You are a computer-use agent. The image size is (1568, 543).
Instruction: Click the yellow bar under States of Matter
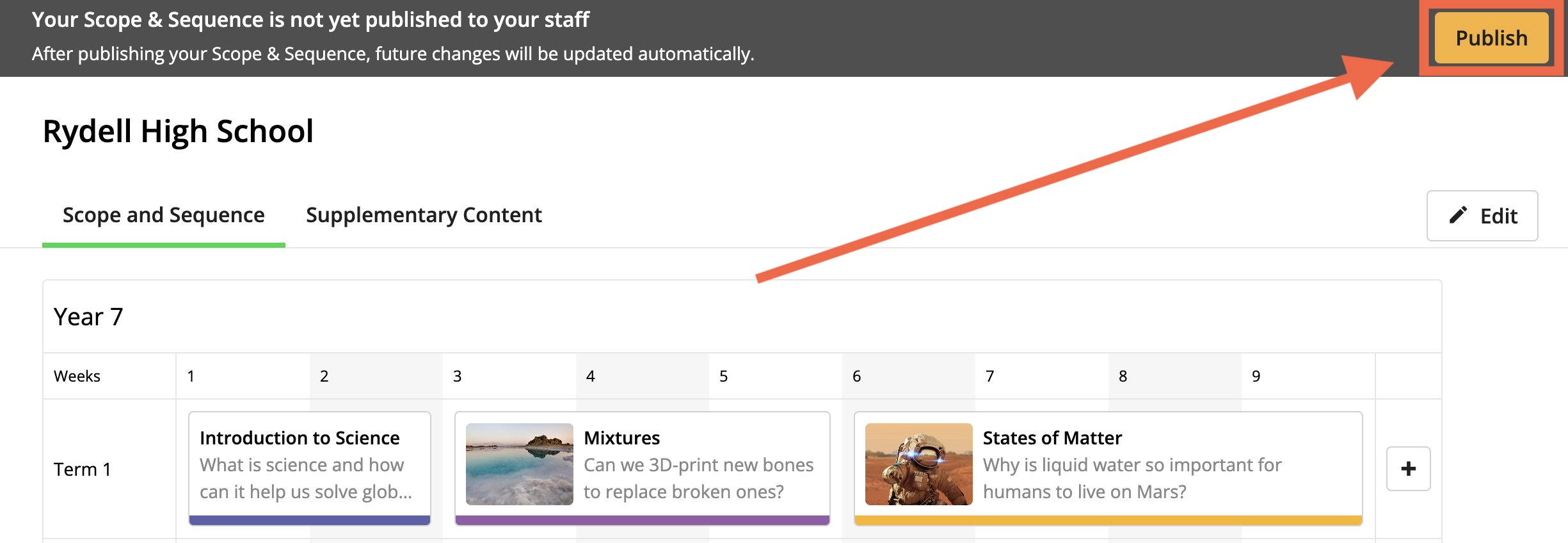(1108, 520)
